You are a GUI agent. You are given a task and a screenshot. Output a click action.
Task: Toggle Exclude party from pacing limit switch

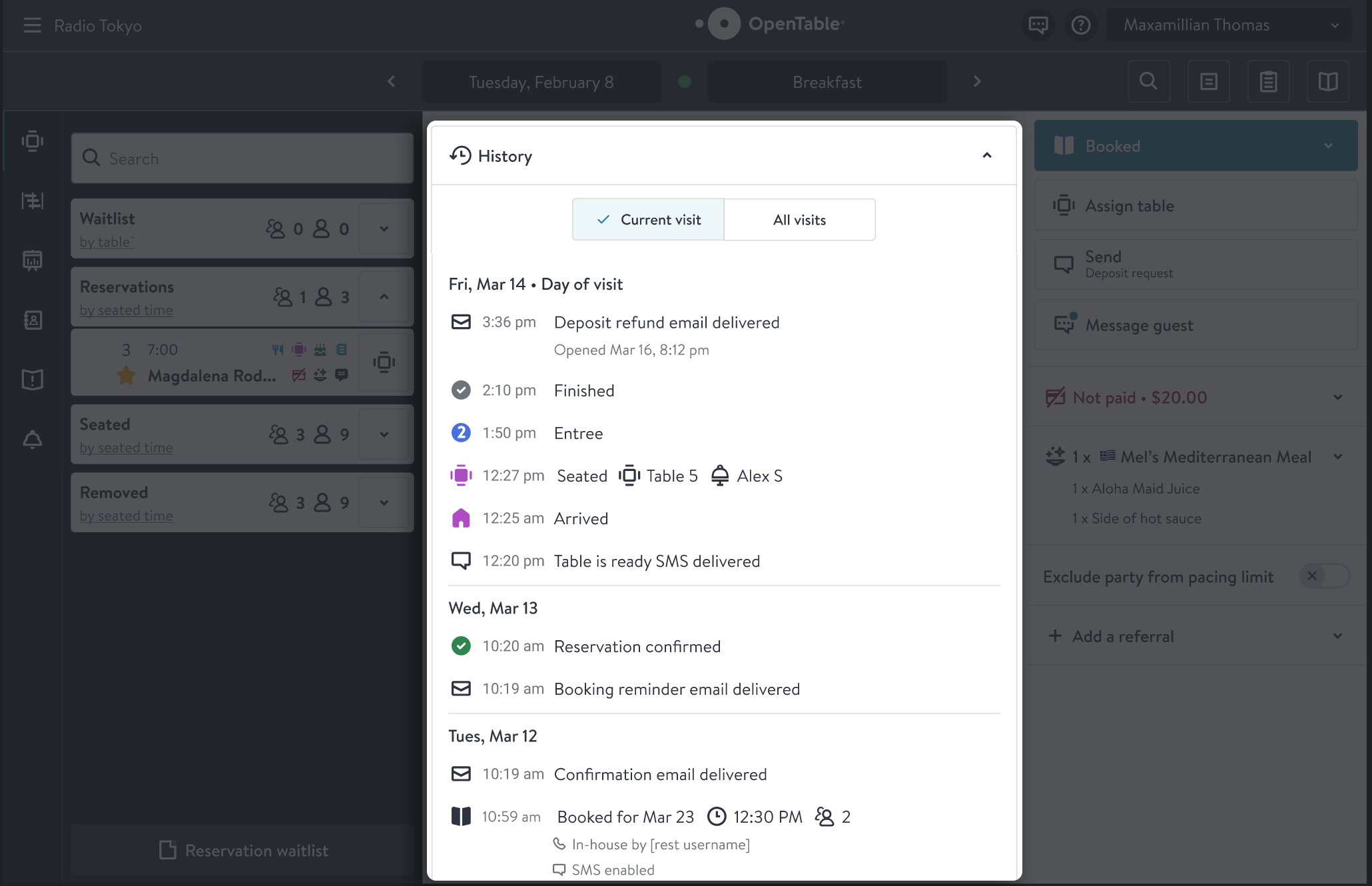(1324, 576)
